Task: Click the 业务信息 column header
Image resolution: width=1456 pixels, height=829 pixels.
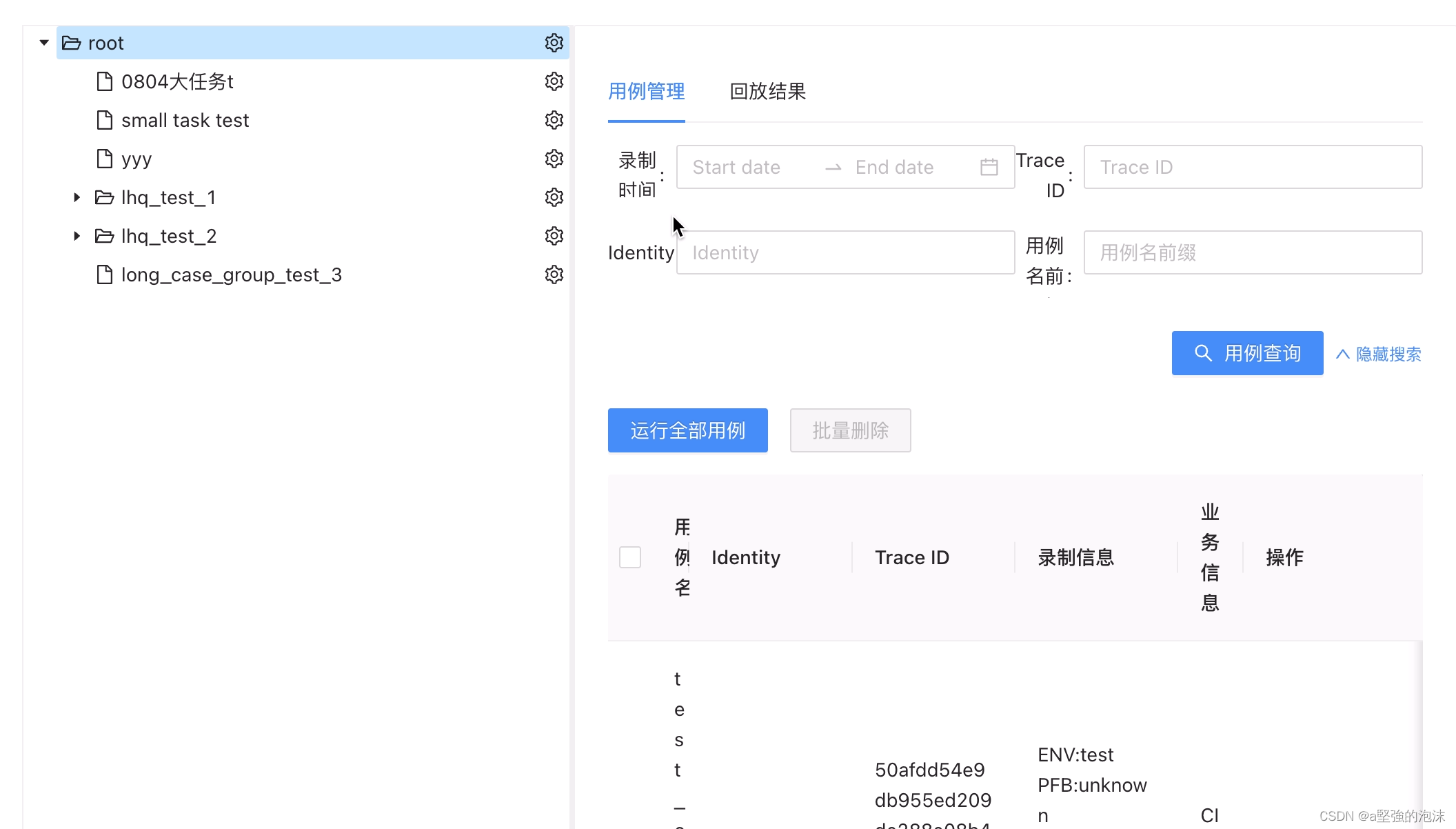Action: tap(1210, 557)
